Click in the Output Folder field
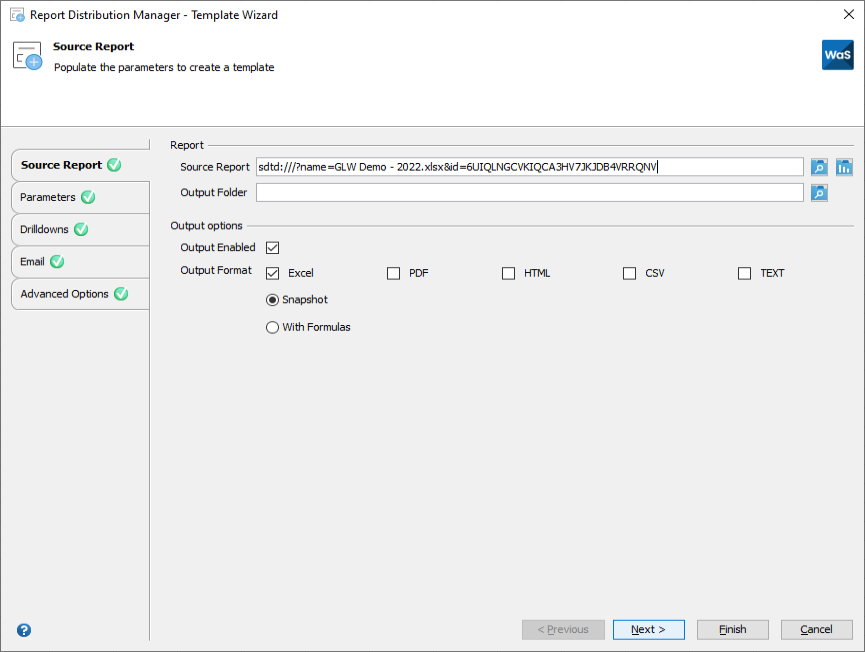 point(529,193)
